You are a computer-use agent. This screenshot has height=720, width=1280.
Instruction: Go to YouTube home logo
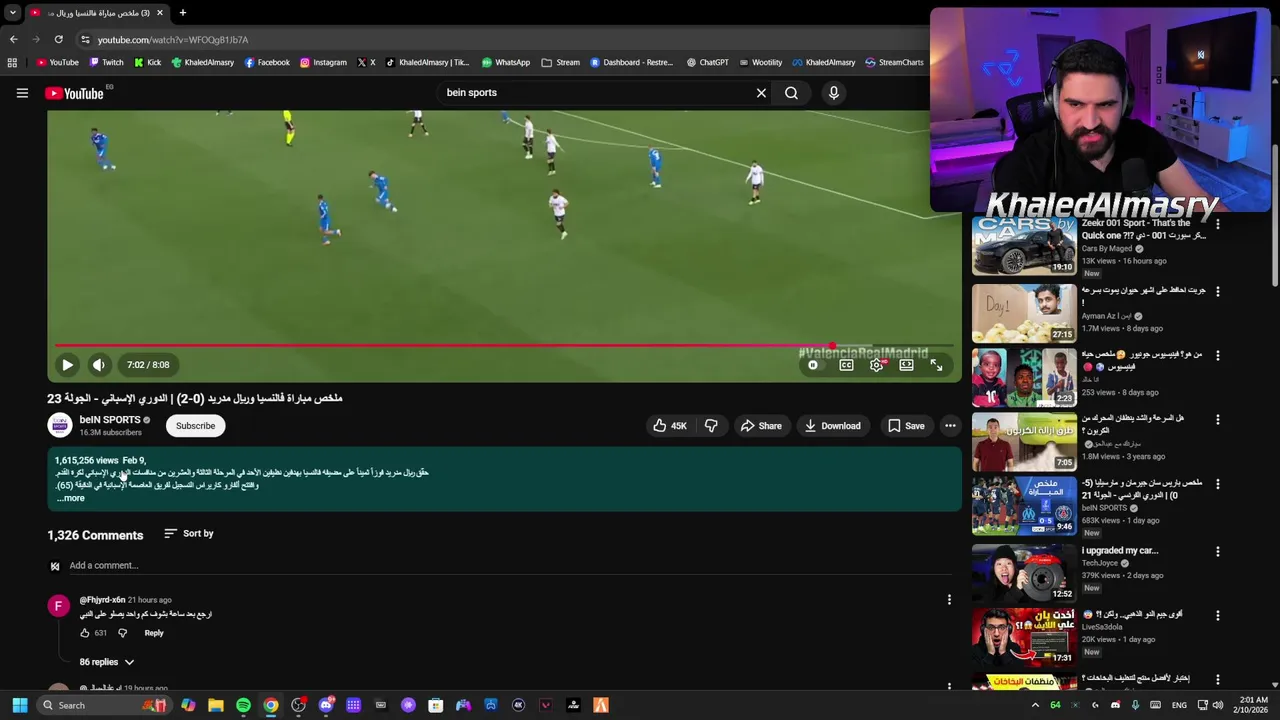[75, 93]
